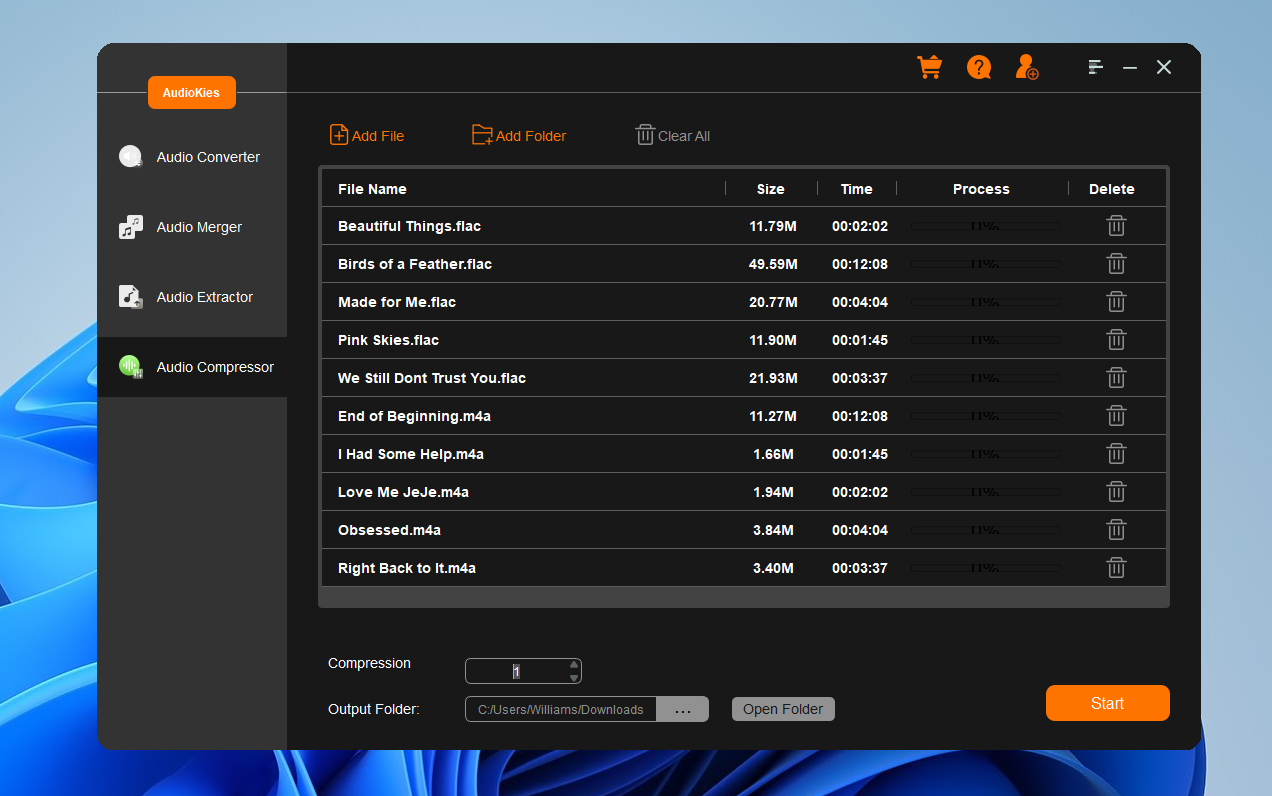Click the Compression number input field

(516, 671)
